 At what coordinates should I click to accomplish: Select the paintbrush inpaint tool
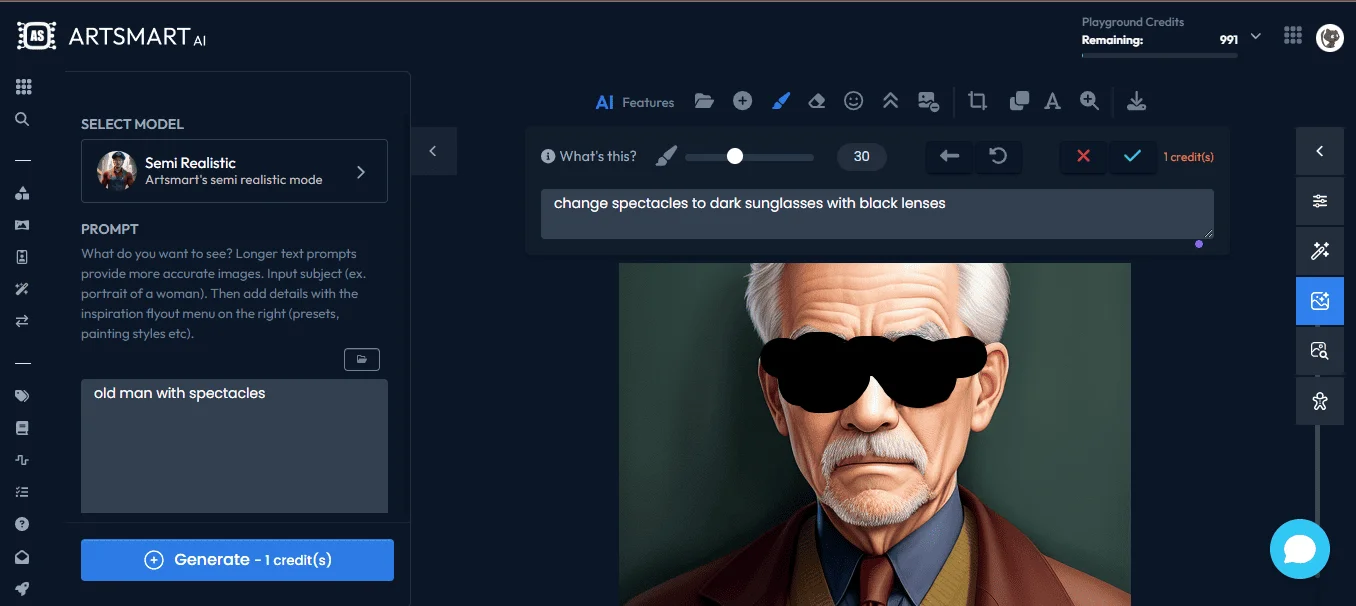(781, 101)
